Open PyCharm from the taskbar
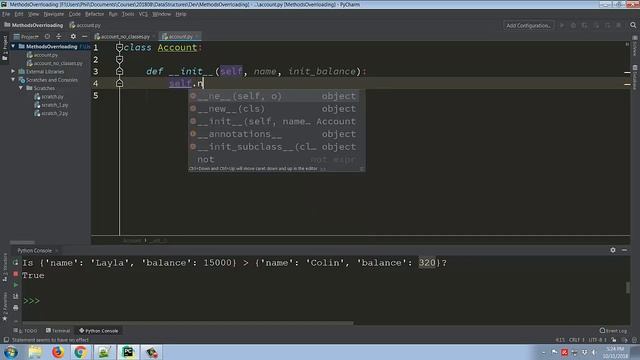Screen dimensions: 640x360 [x=128, y=352]
